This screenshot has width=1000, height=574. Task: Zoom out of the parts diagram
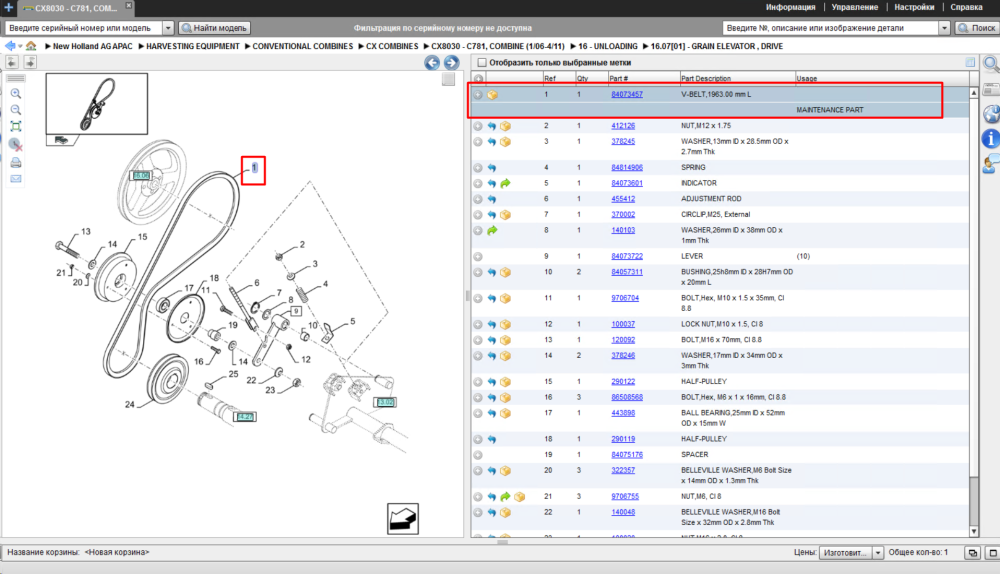click(16, 110)
